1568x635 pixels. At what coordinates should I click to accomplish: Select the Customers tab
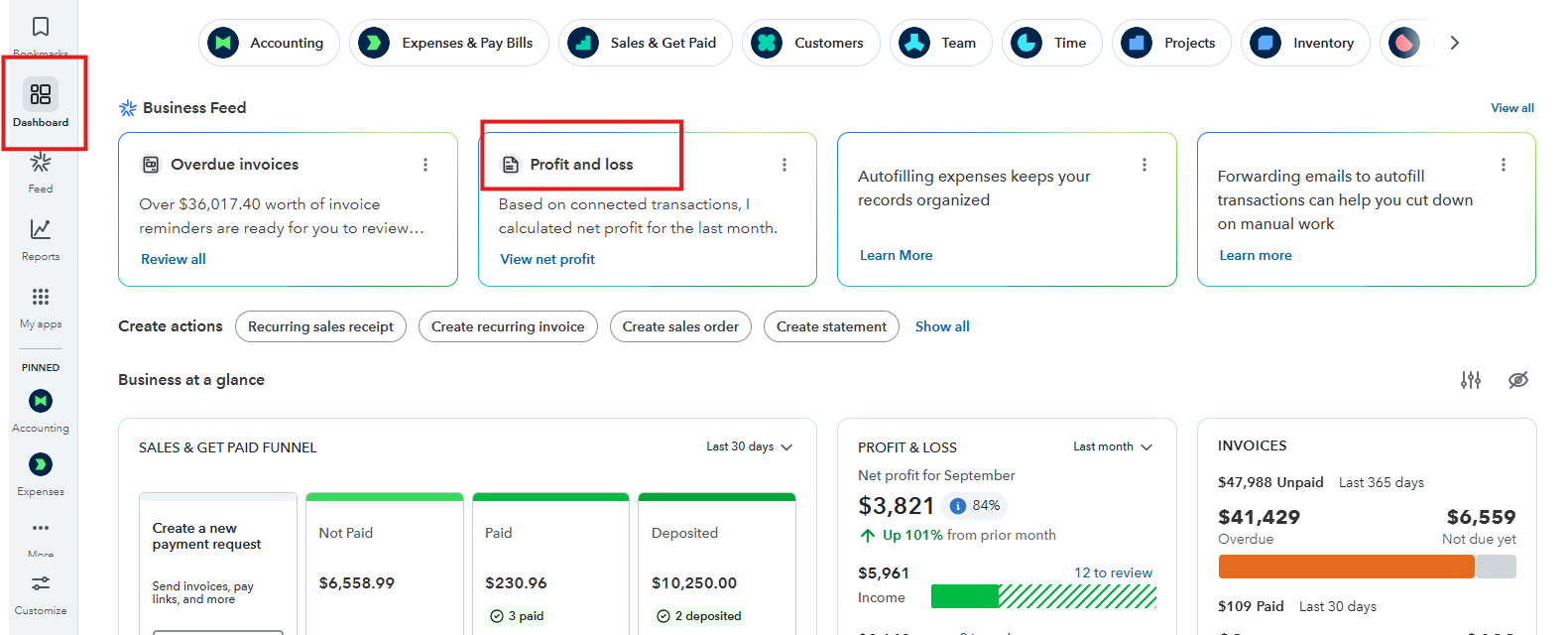coord(811,43)
